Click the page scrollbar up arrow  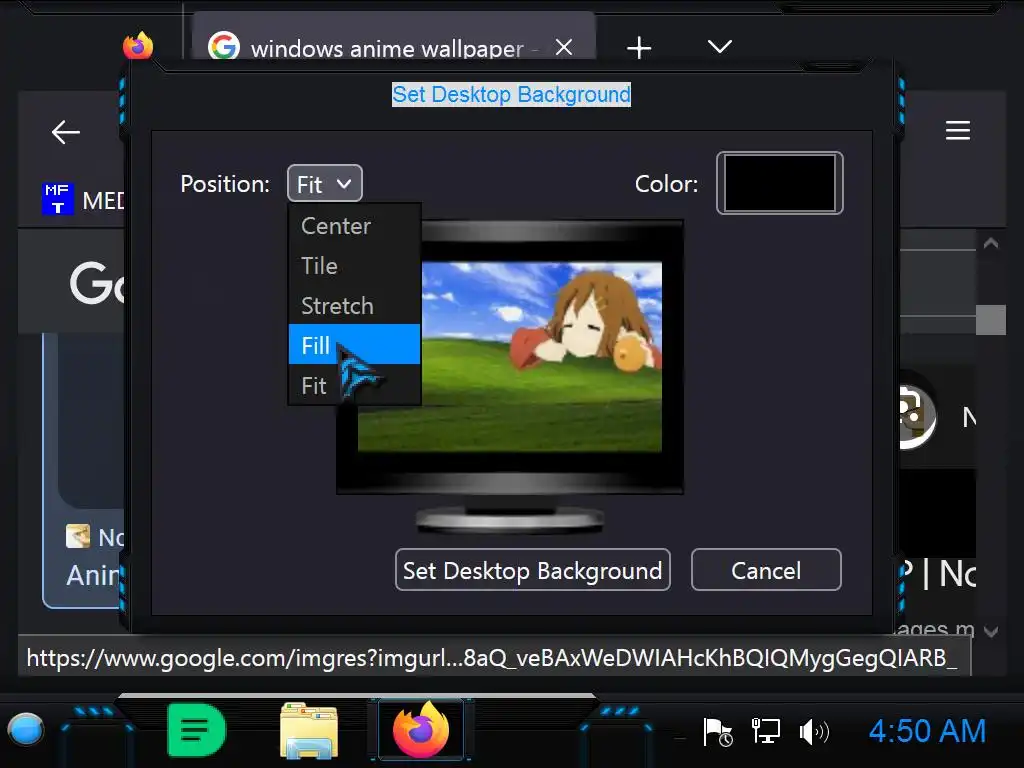click(991, 244)
